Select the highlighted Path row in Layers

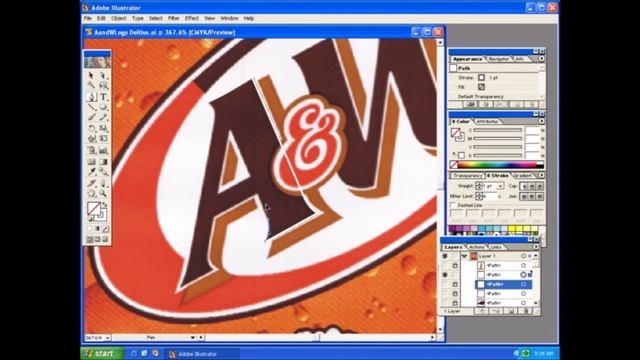[x=504, y=284]
